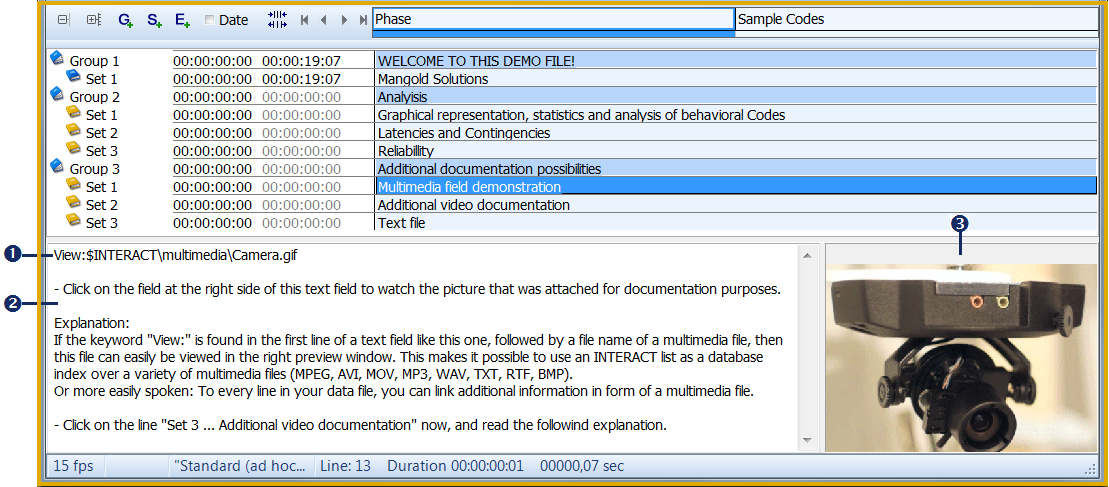This screenshot has width=1109, height=487.
Task: Click Group 2 start time 00:00:00:00
Action: 212,98
